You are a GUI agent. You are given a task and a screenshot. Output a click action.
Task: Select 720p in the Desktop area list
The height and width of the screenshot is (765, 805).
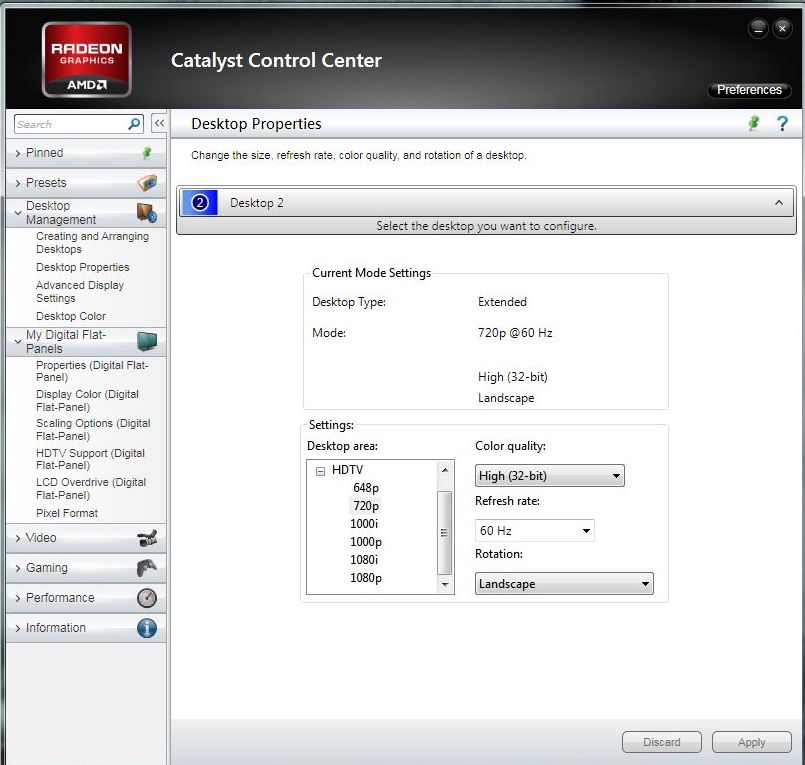(x=366, y=506)
